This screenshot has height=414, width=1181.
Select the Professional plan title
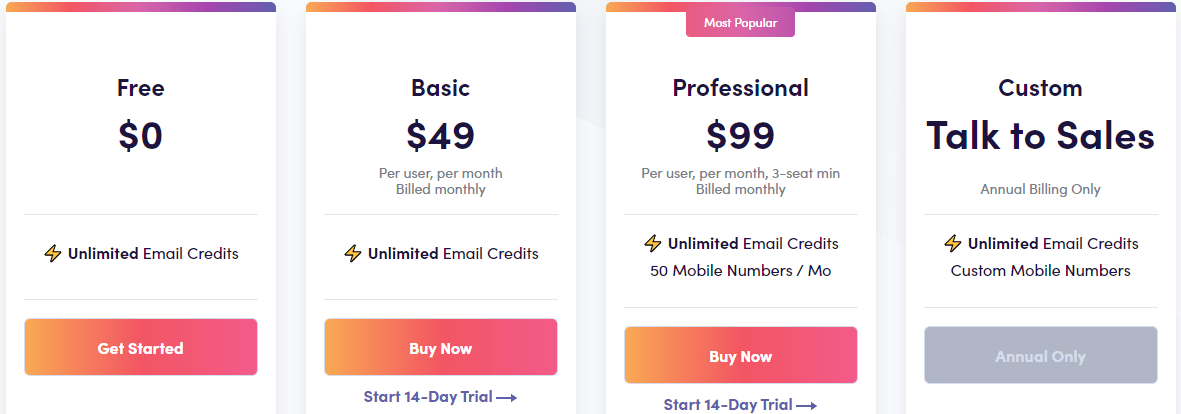tap(740, 88)
